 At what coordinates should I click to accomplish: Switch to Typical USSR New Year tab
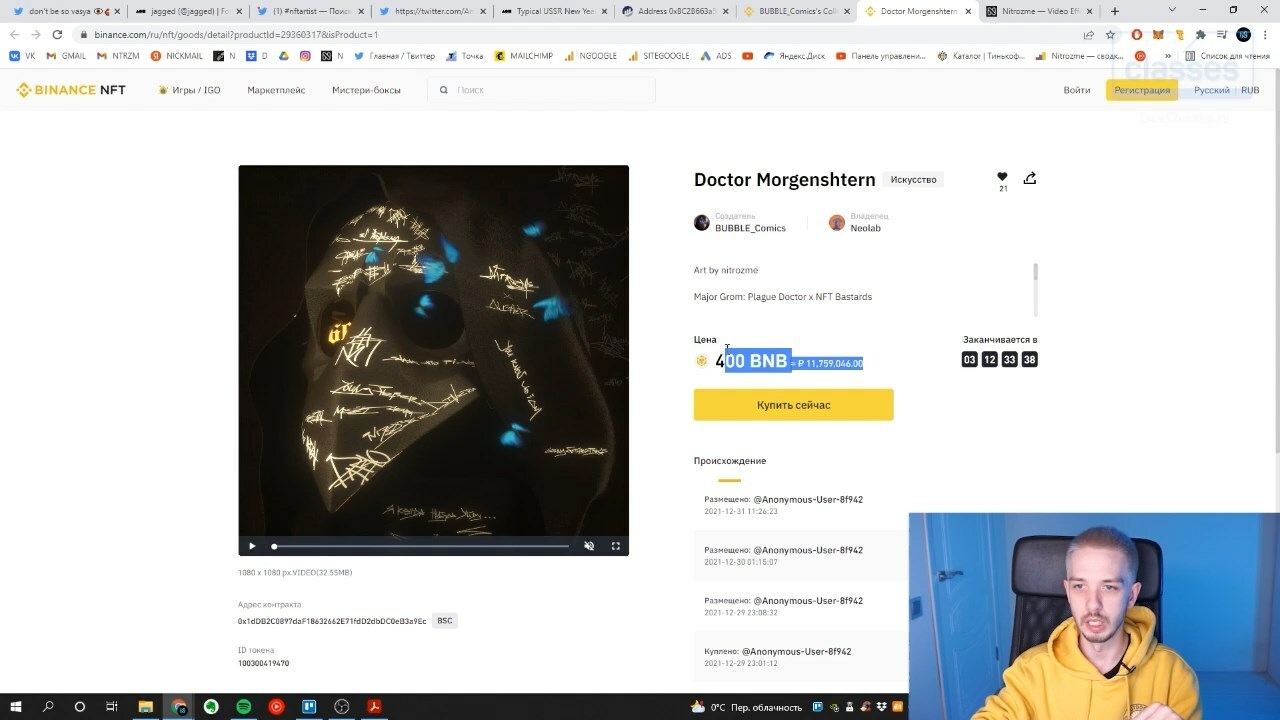click(x=553, y=11)
